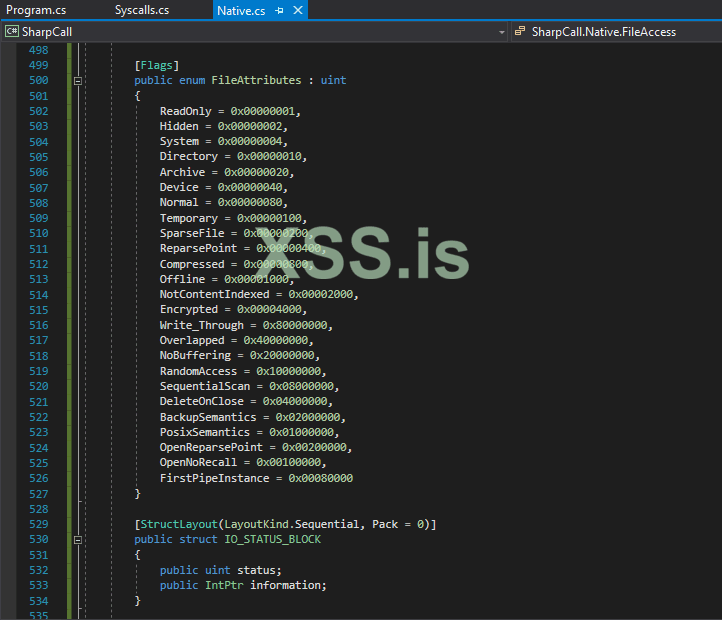This screenshot has height=620, width=722.
Task: Click the ReadOnly enum member
Action: coord(186,111)
